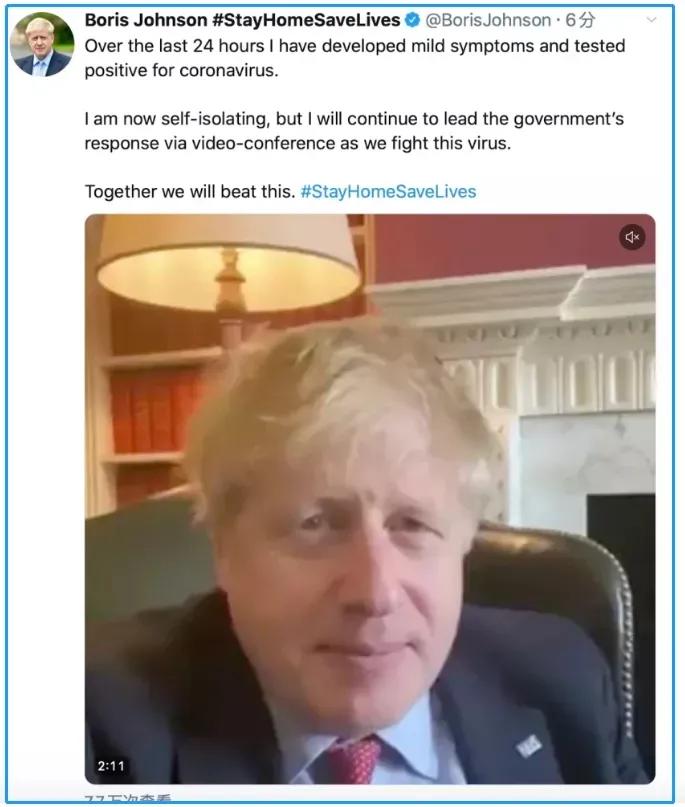Viewport: 685px width, 807px height.
Task: Play the embedded video of the tweet
Action: tap(370, 498)
